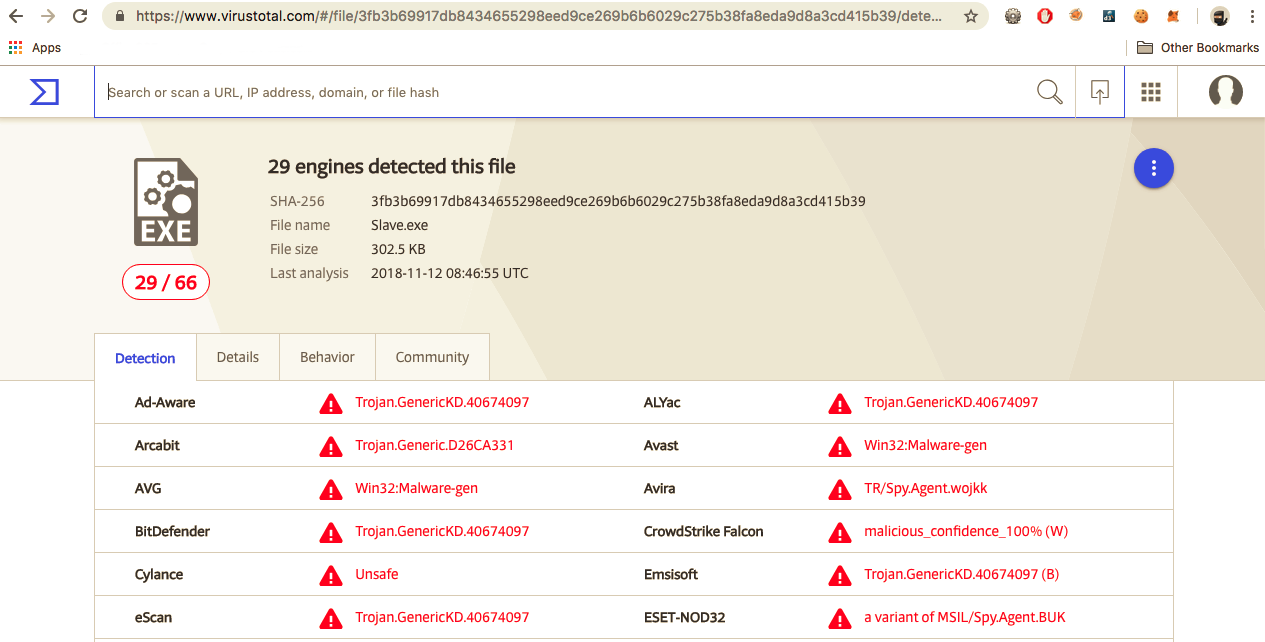
Task: Open the cookie extension icon
Action: [1141, 16]
